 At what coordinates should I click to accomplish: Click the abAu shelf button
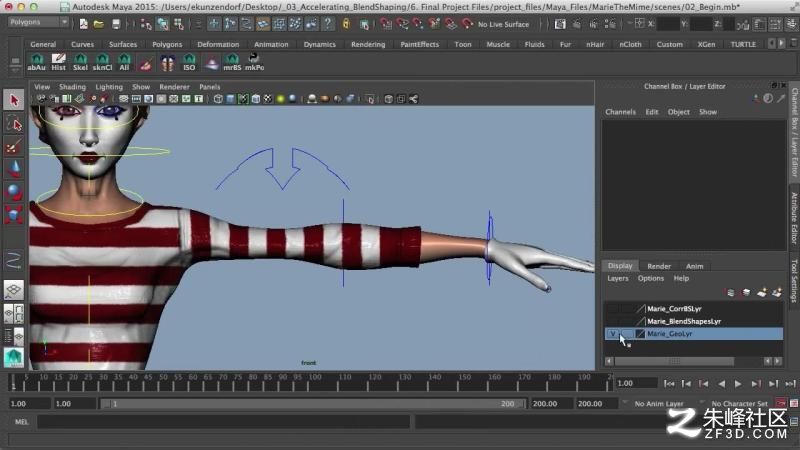tap(37, 62)
